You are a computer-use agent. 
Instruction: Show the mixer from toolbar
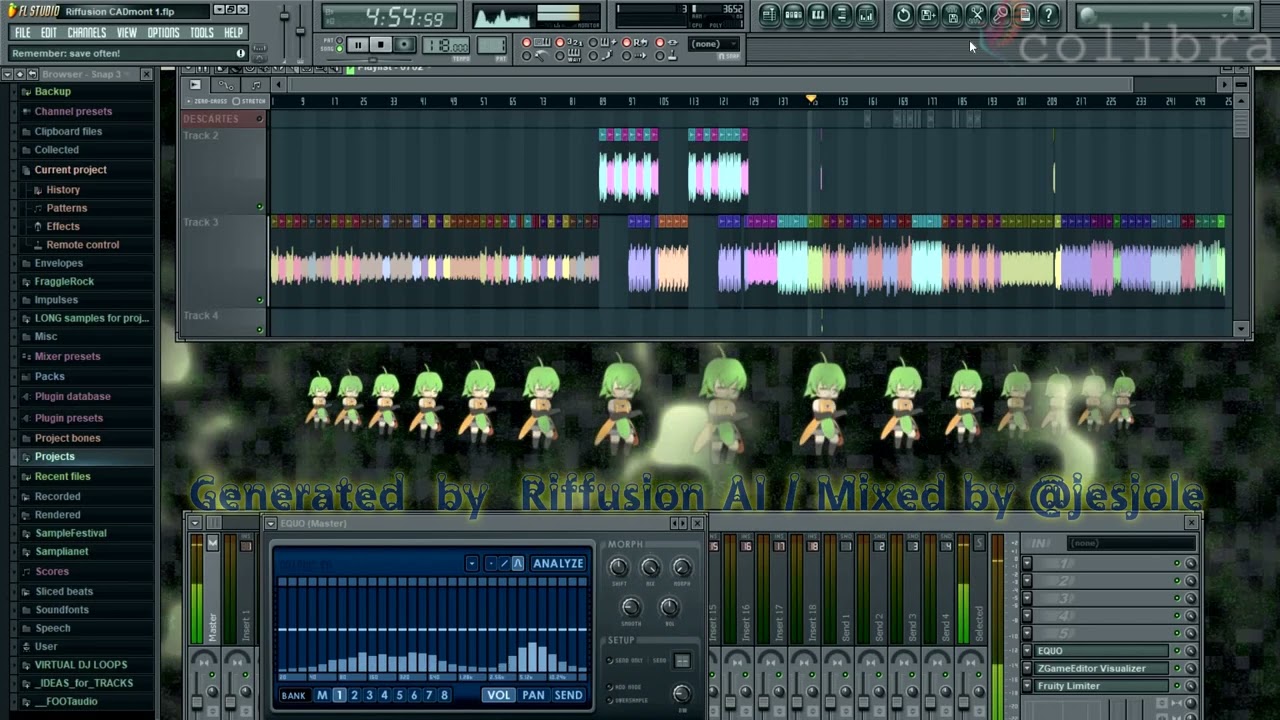tap(866, 14)
